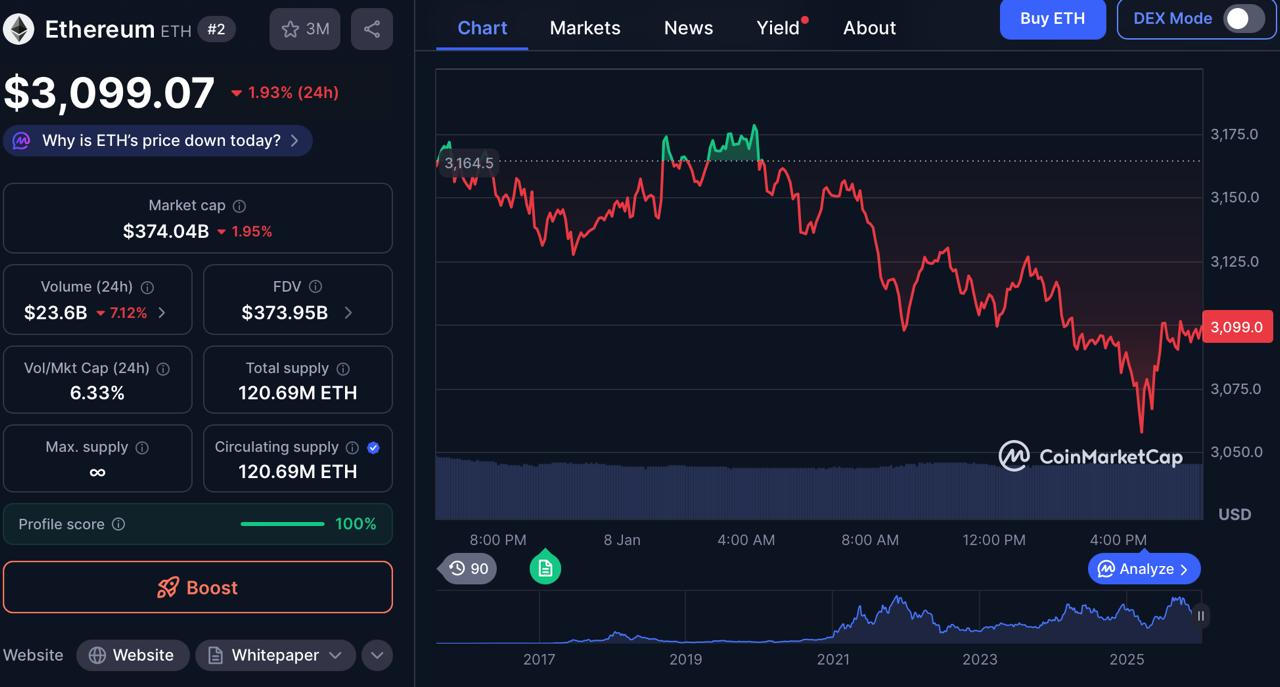This screenshot has height=687, width=1280.
Task: Click the Max. supply info icon
Action: (140, 447)
